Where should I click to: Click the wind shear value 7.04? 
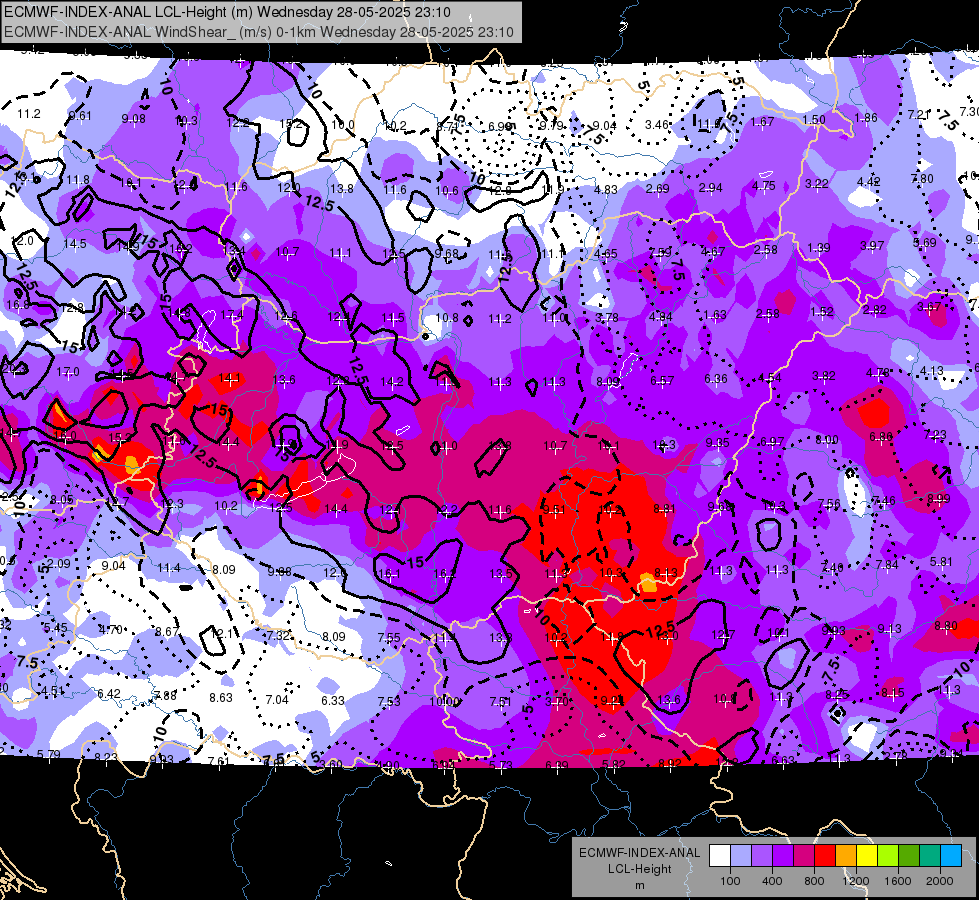click(277, 700)
